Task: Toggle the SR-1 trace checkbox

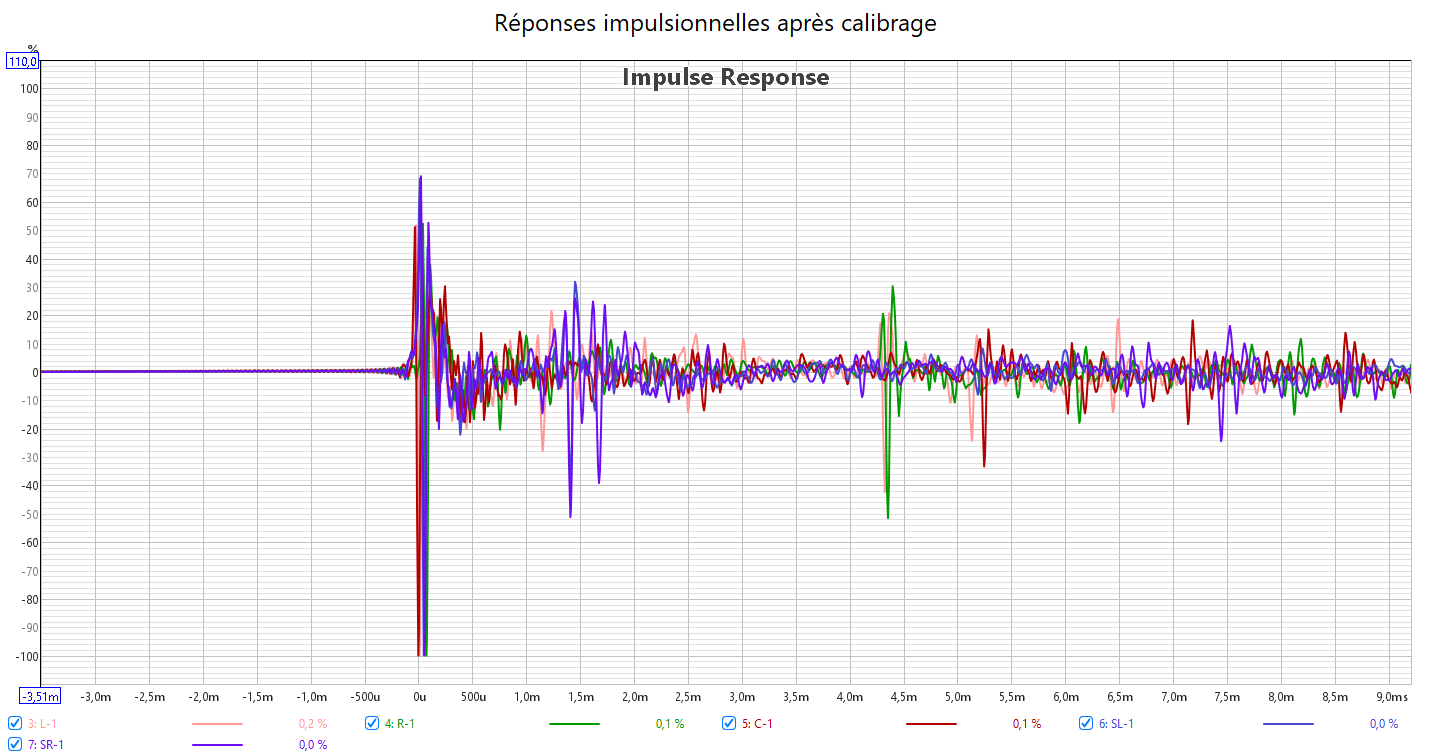Action: (15, 744)
